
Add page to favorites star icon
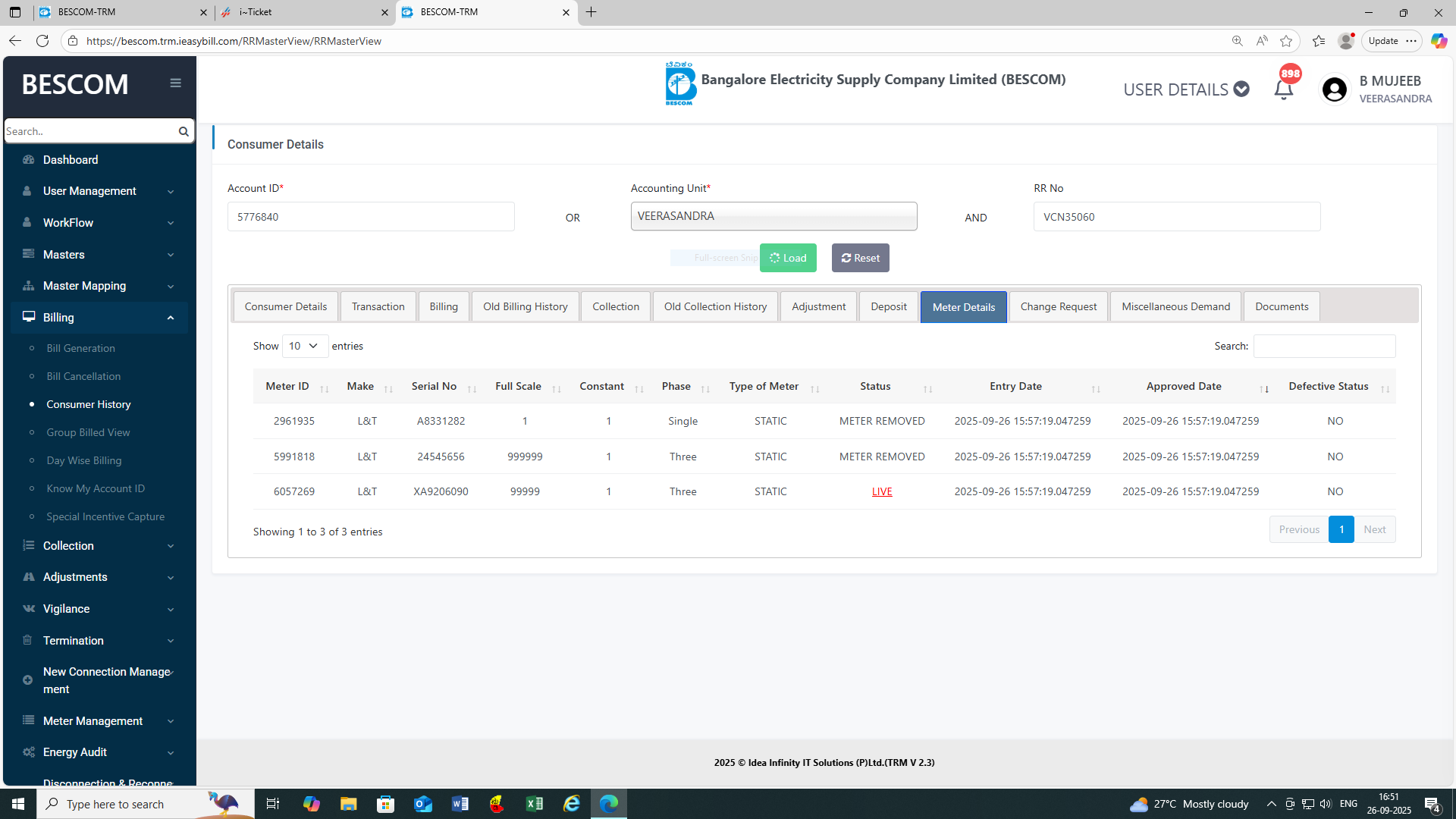point(1286,41)
